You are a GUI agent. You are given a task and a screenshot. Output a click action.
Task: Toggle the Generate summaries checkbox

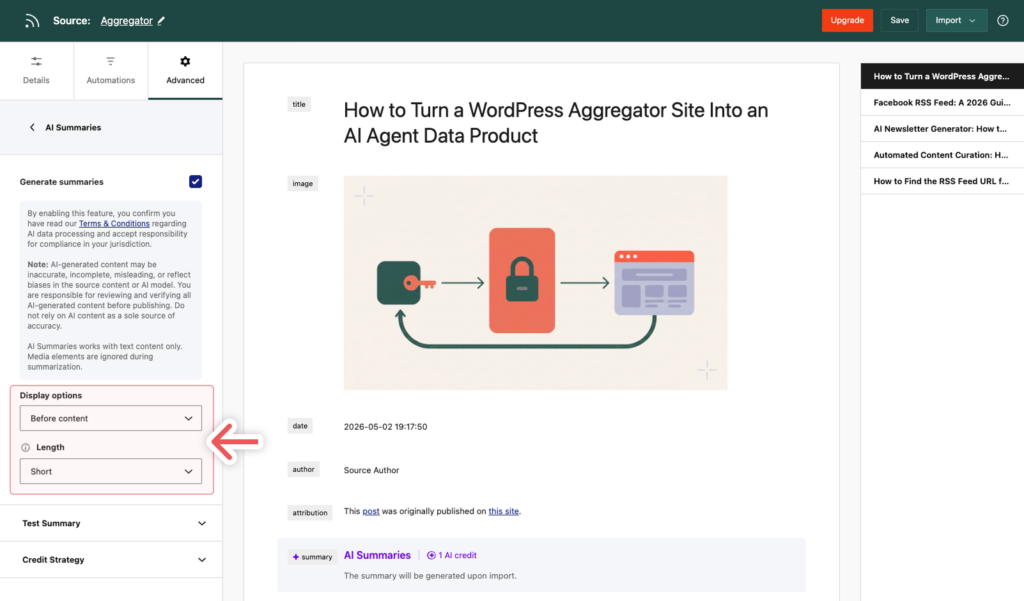195,182
